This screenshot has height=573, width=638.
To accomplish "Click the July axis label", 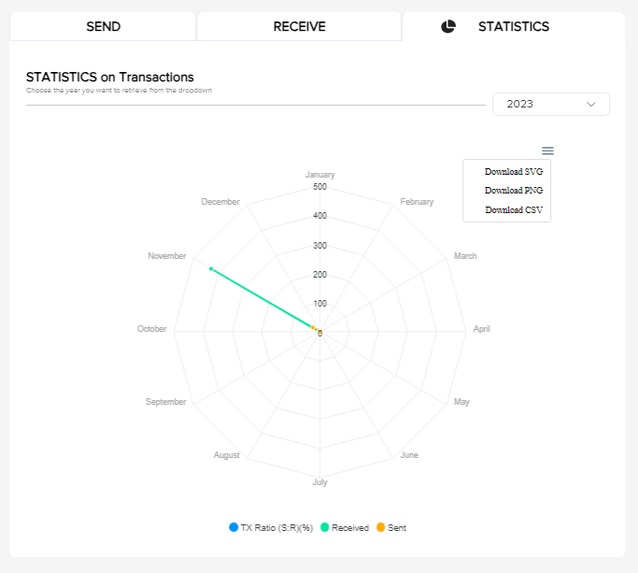I will click(x=320, y=482).
